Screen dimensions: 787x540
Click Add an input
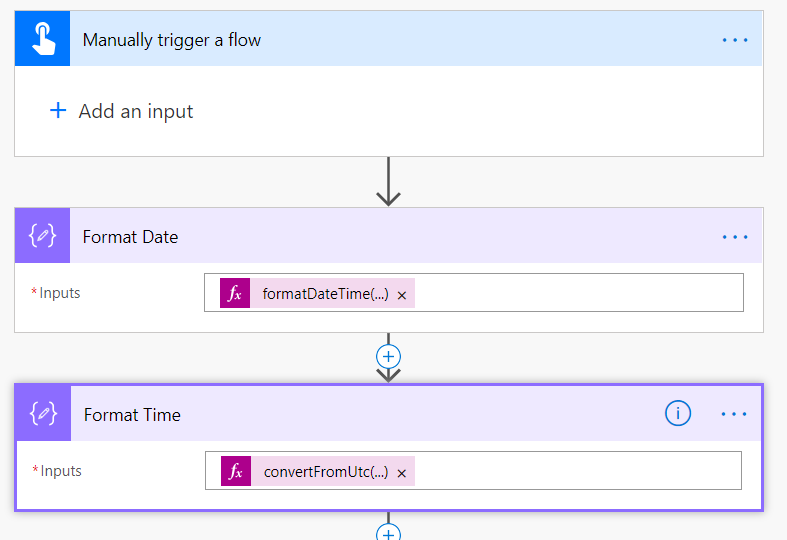(x=136, y=111)
